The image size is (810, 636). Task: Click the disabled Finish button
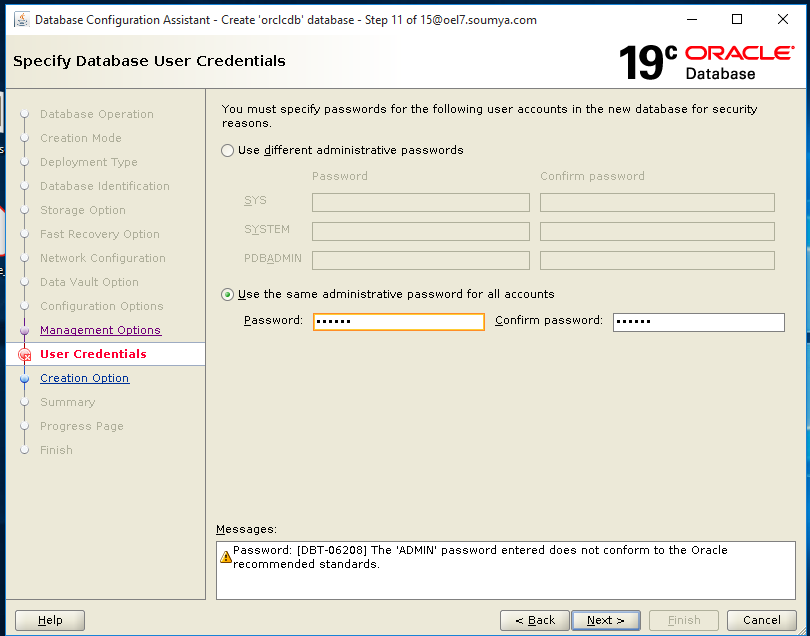684,620
